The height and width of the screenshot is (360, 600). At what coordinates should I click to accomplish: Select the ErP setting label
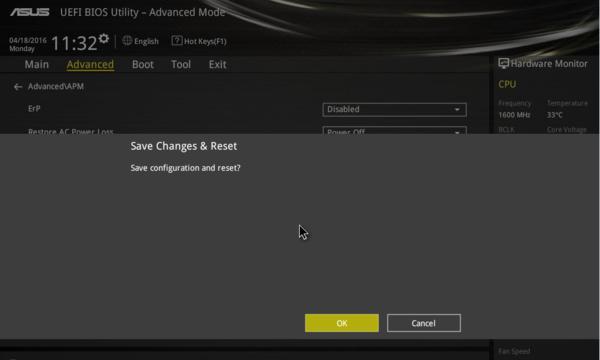click(34, 109)
